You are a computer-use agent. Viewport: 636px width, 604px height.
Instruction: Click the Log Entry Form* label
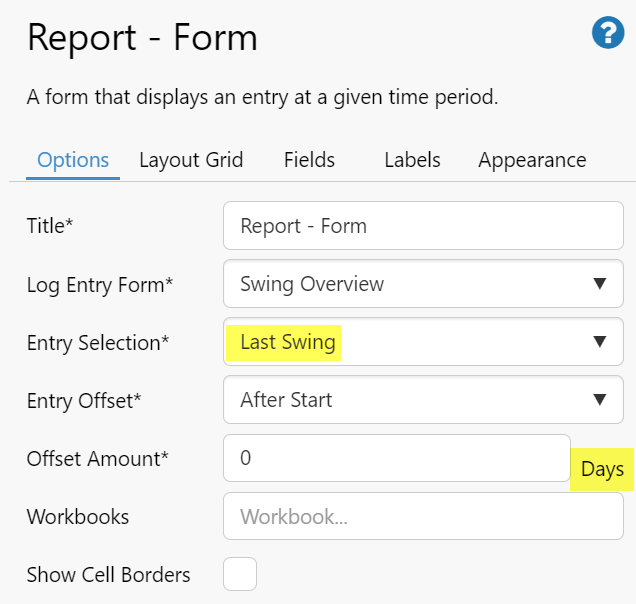click(100, 285)
